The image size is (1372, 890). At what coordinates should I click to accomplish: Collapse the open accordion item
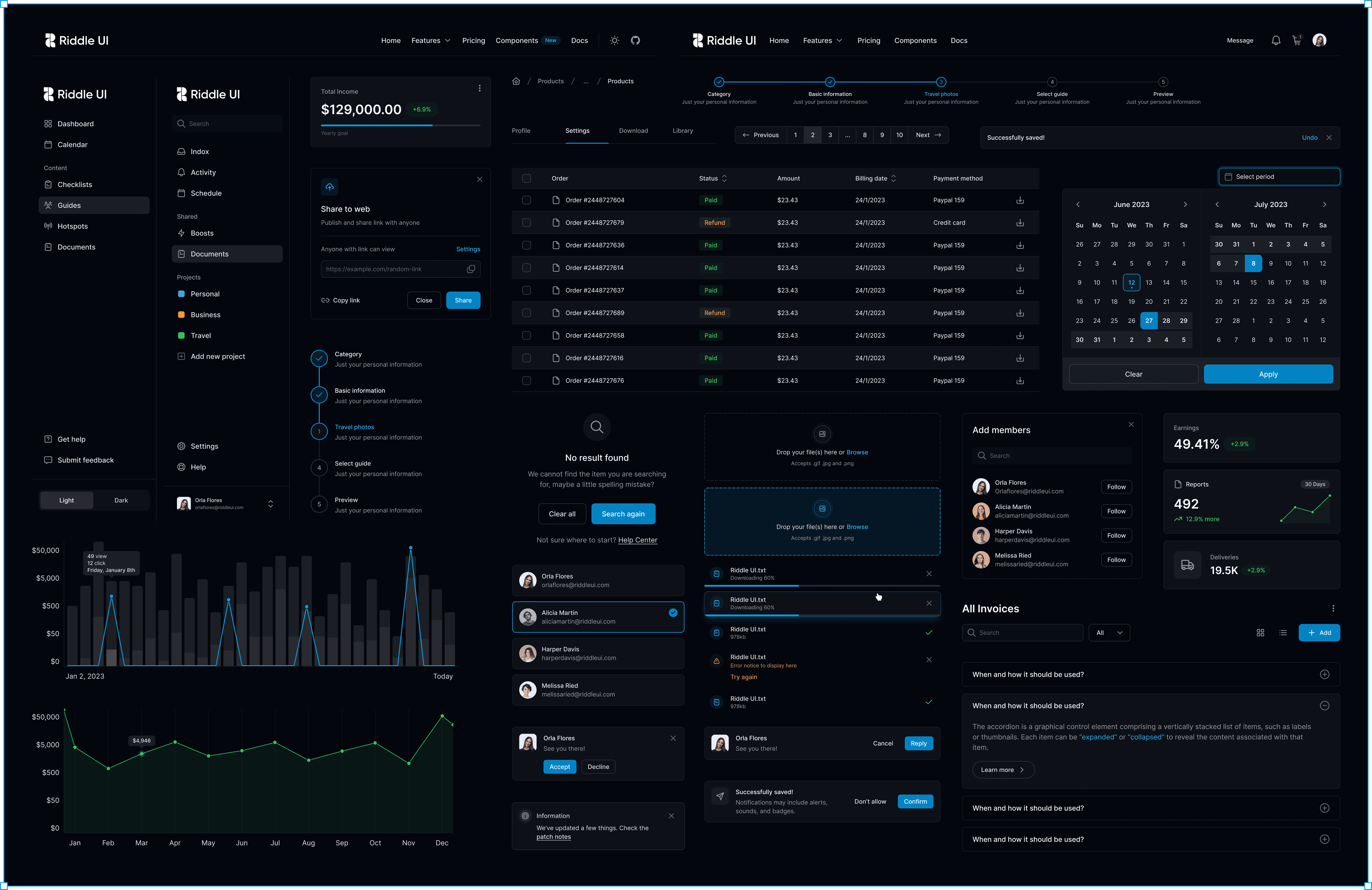click(1324, 706)
